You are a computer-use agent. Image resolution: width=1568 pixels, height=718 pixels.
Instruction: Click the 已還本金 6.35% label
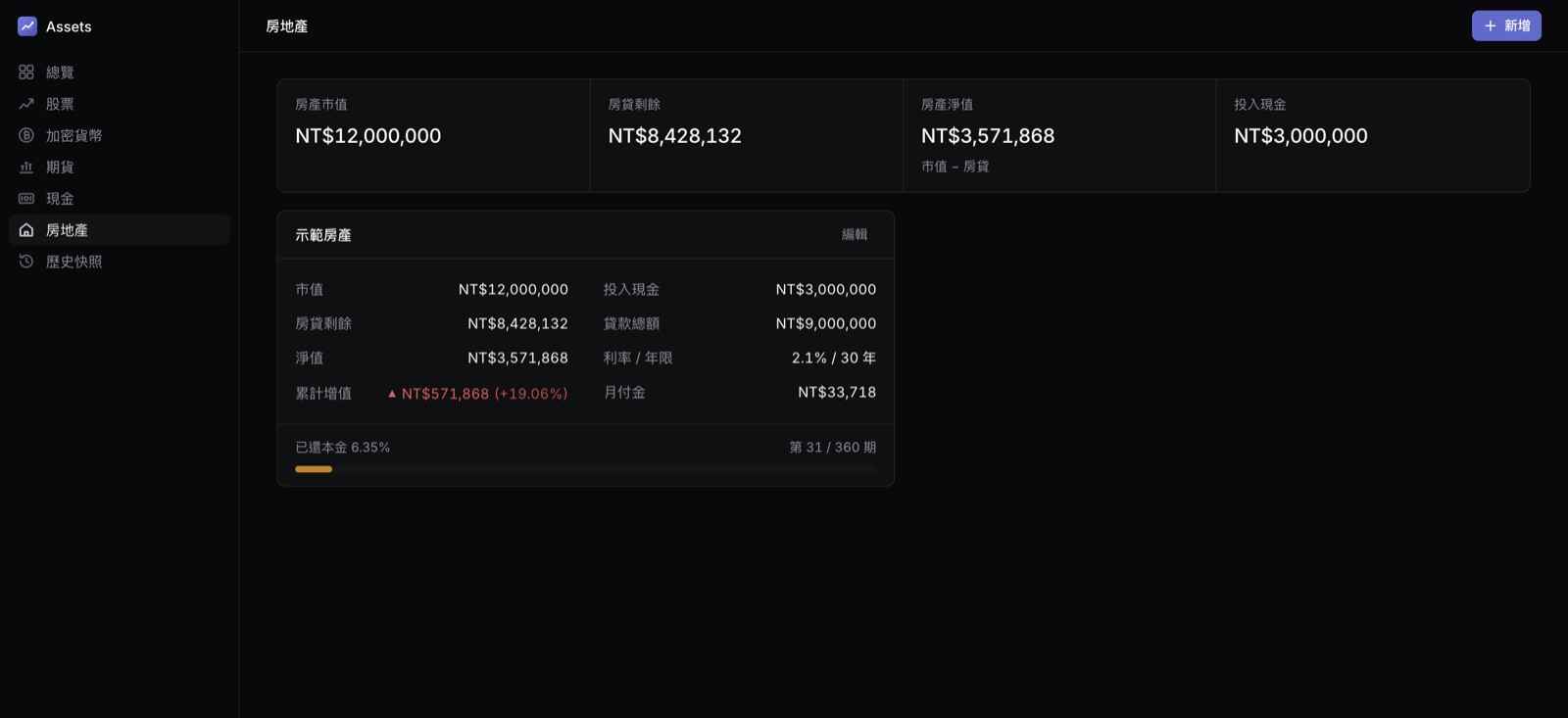(x=343, y=448)
